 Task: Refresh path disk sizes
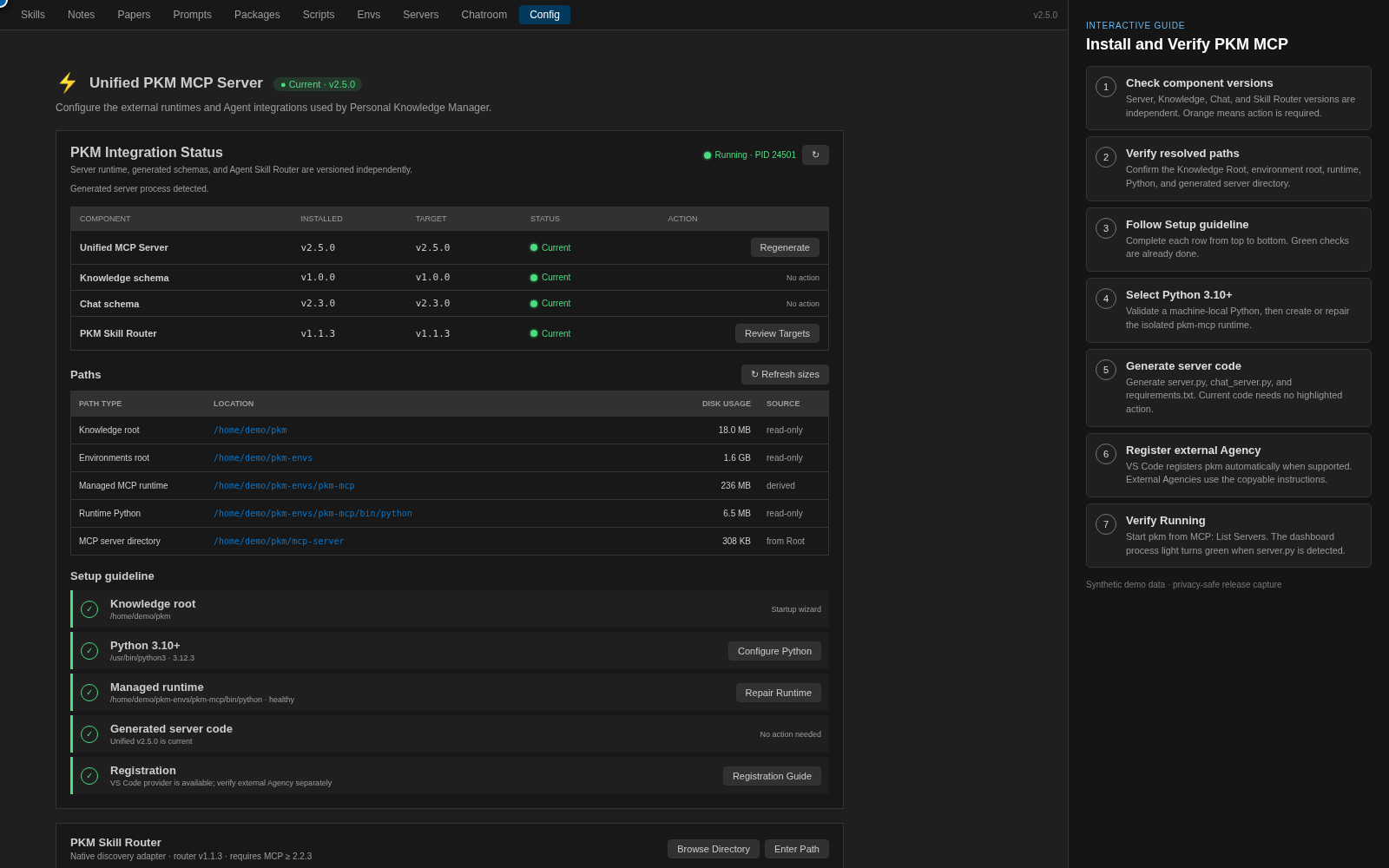785,374
